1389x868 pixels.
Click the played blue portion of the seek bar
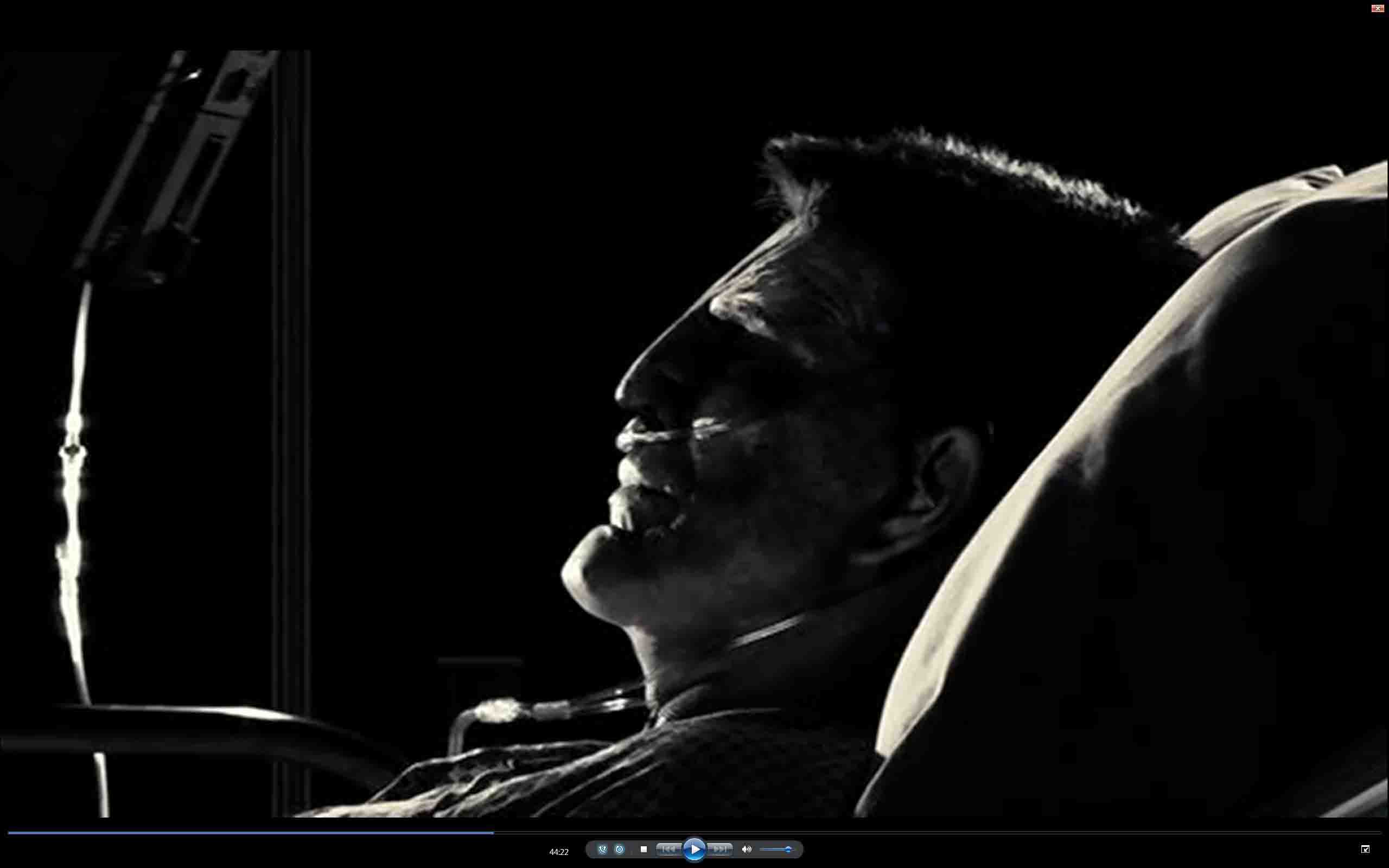tap(247, 832)
